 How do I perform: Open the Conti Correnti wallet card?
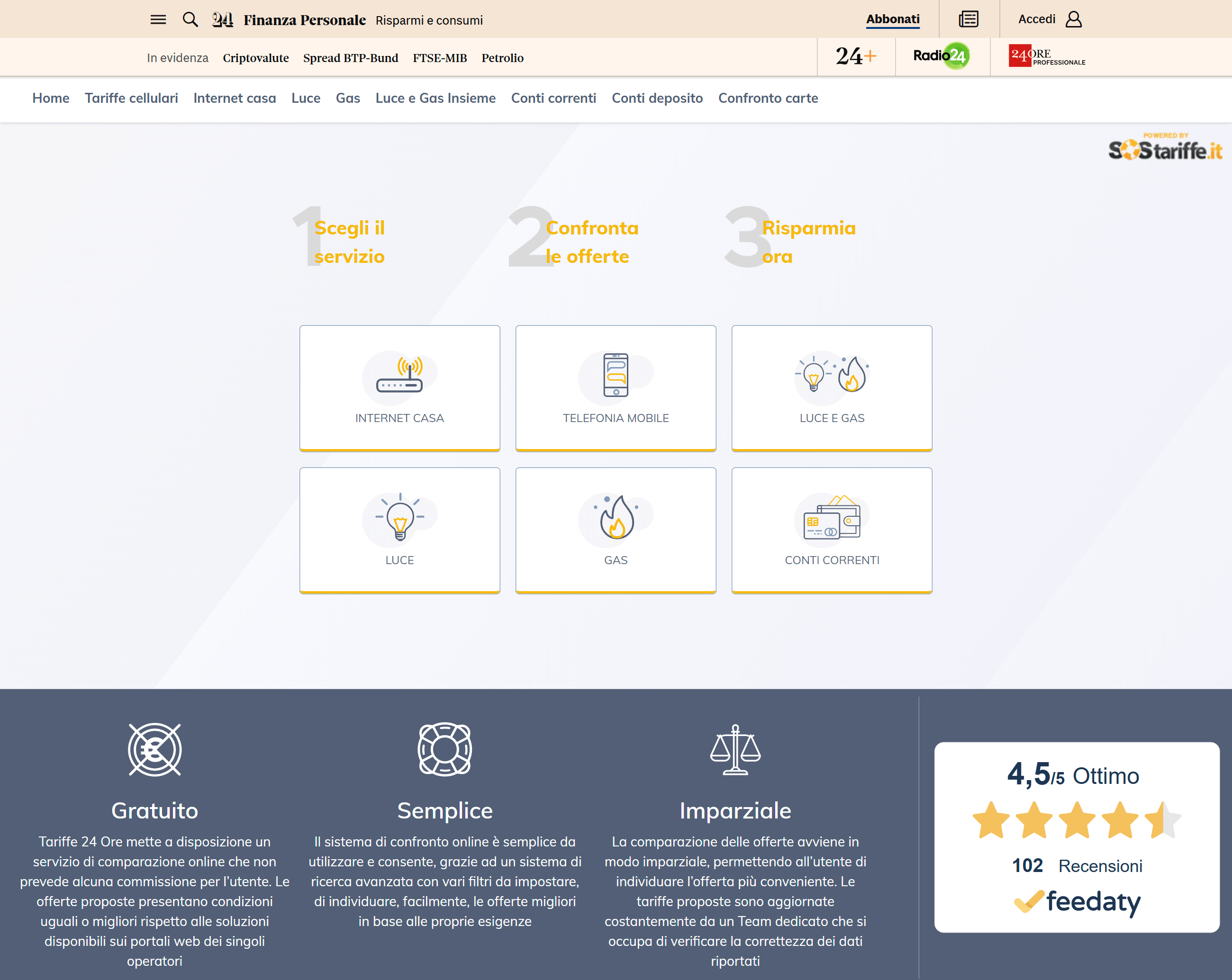pyautogui.click(x=832, y=530)
